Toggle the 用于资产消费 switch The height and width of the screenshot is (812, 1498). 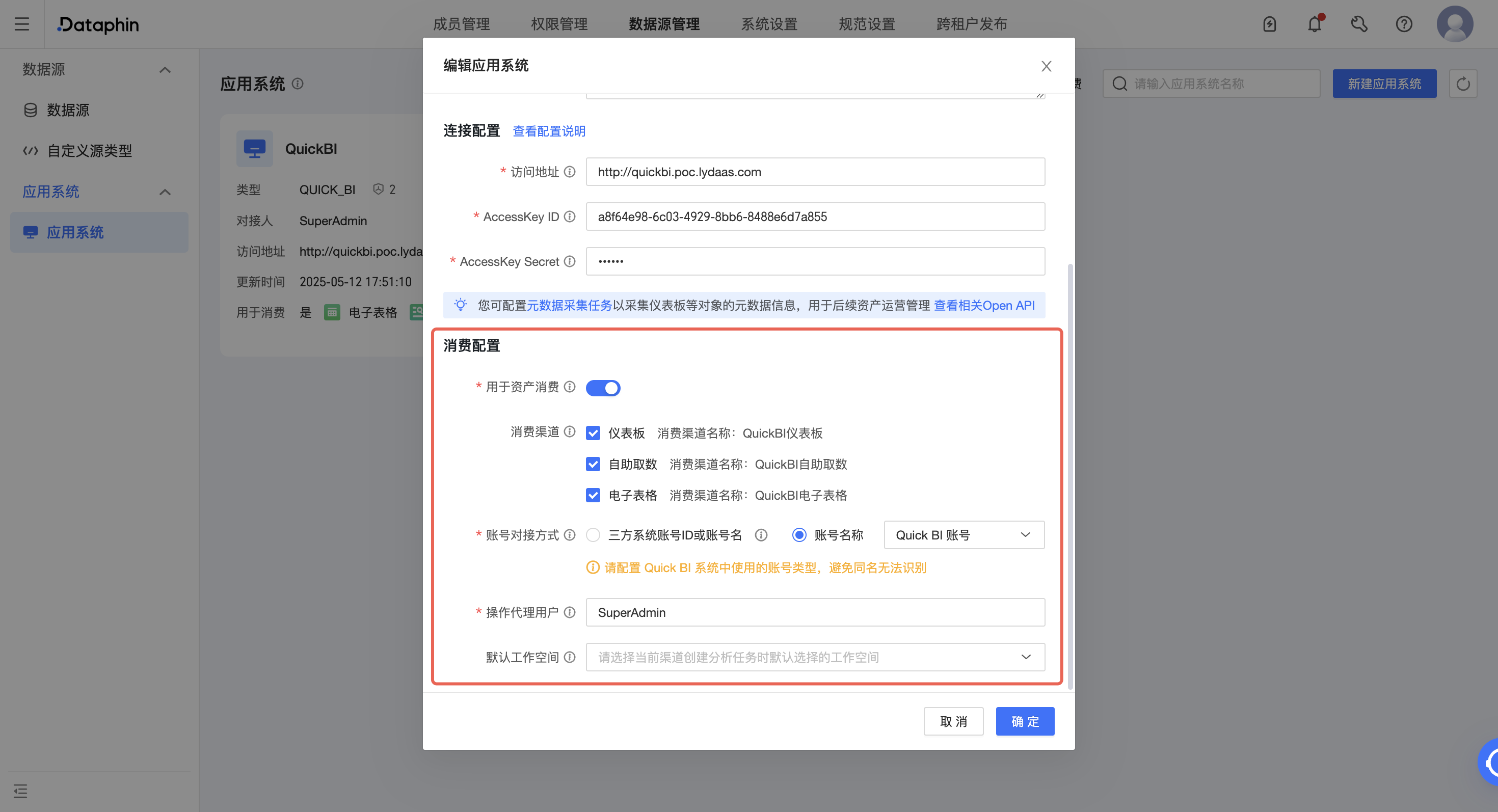click(x=603, y=388)
